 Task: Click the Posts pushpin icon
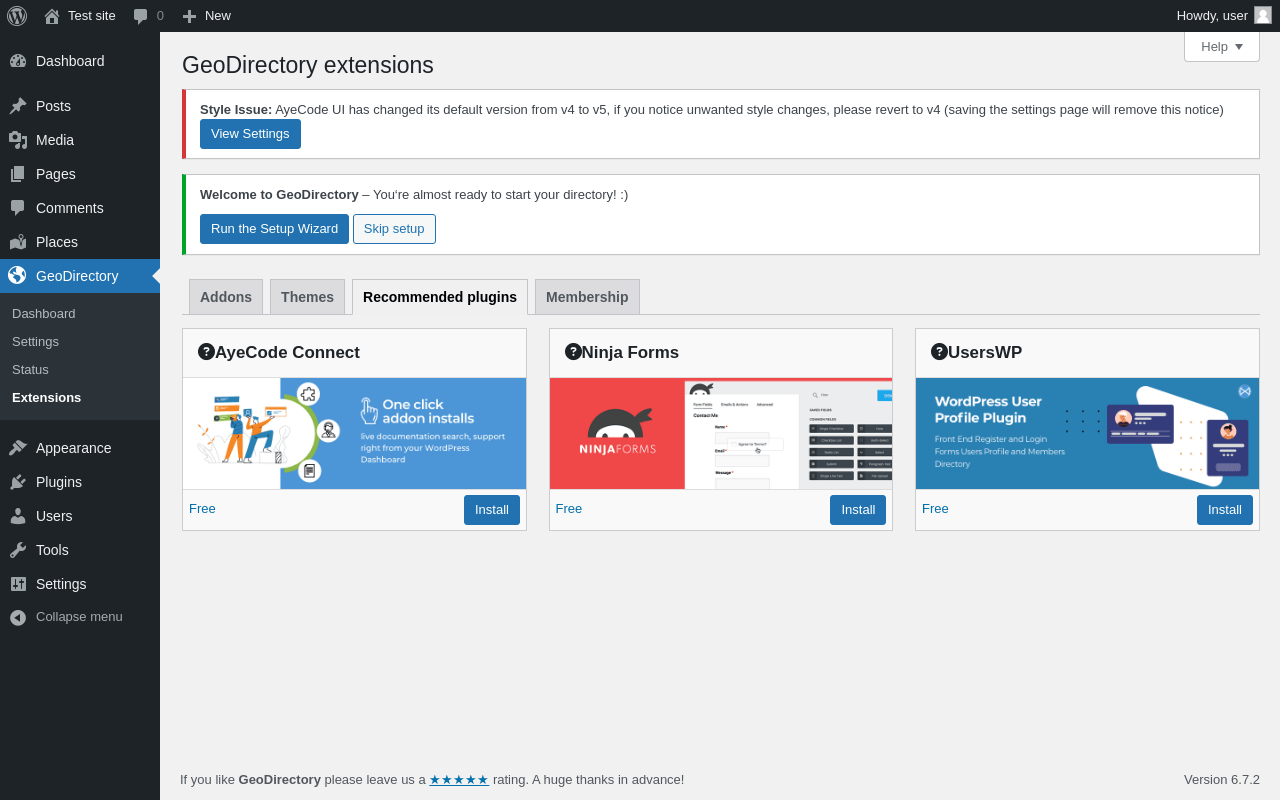point(18,106)
